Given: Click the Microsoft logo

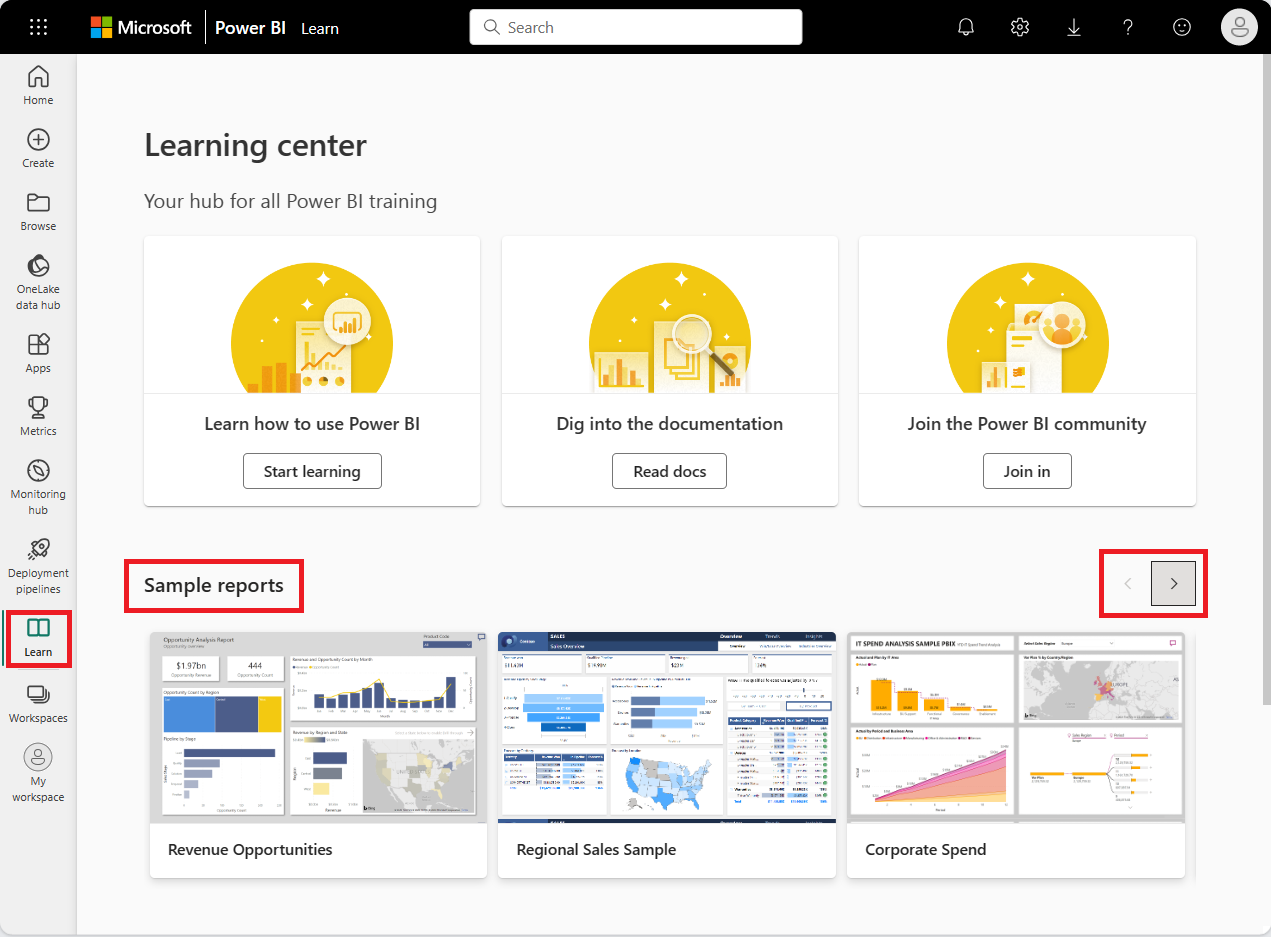Looking at the screenshot, I should (x=141, y=27).
